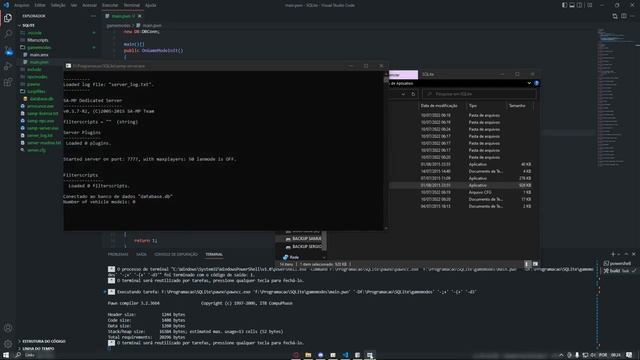Expand Estrutura do Código section

44,341
